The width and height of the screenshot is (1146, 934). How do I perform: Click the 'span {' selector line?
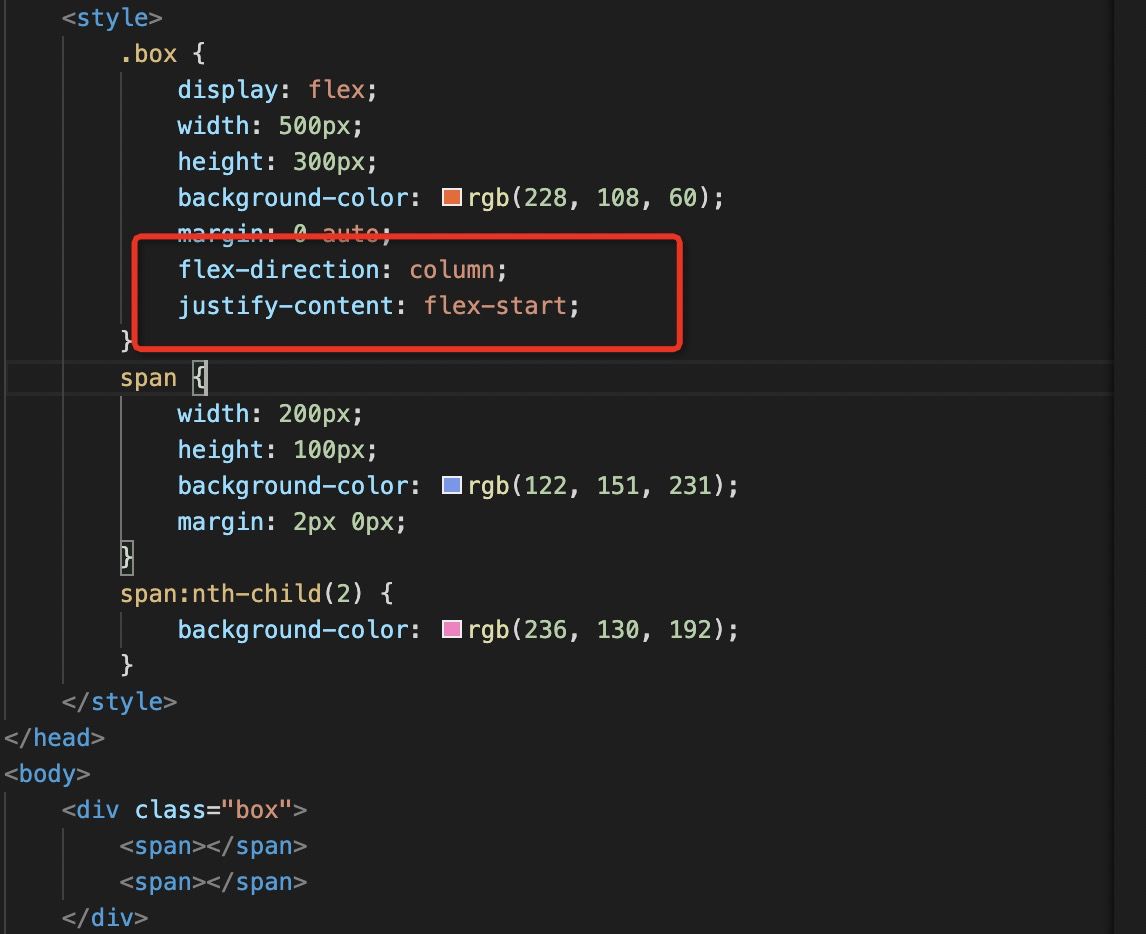pyautogui.click(x=164, y=378)
